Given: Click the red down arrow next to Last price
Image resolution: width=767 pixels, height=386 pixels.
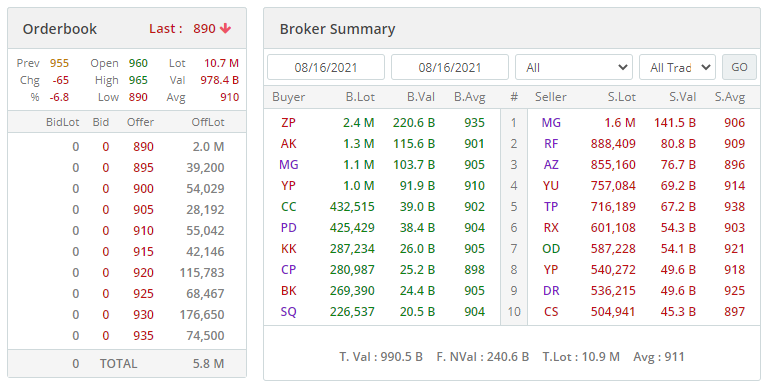Looking at the screenshot, I should 226,29.
